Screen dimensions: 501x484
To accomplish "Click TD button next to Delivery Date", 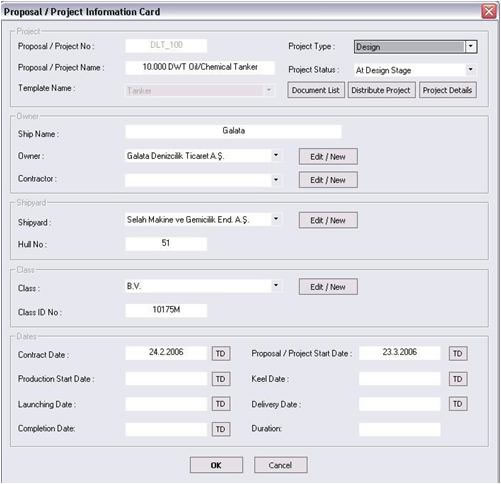I will click(x=458, y=404).
